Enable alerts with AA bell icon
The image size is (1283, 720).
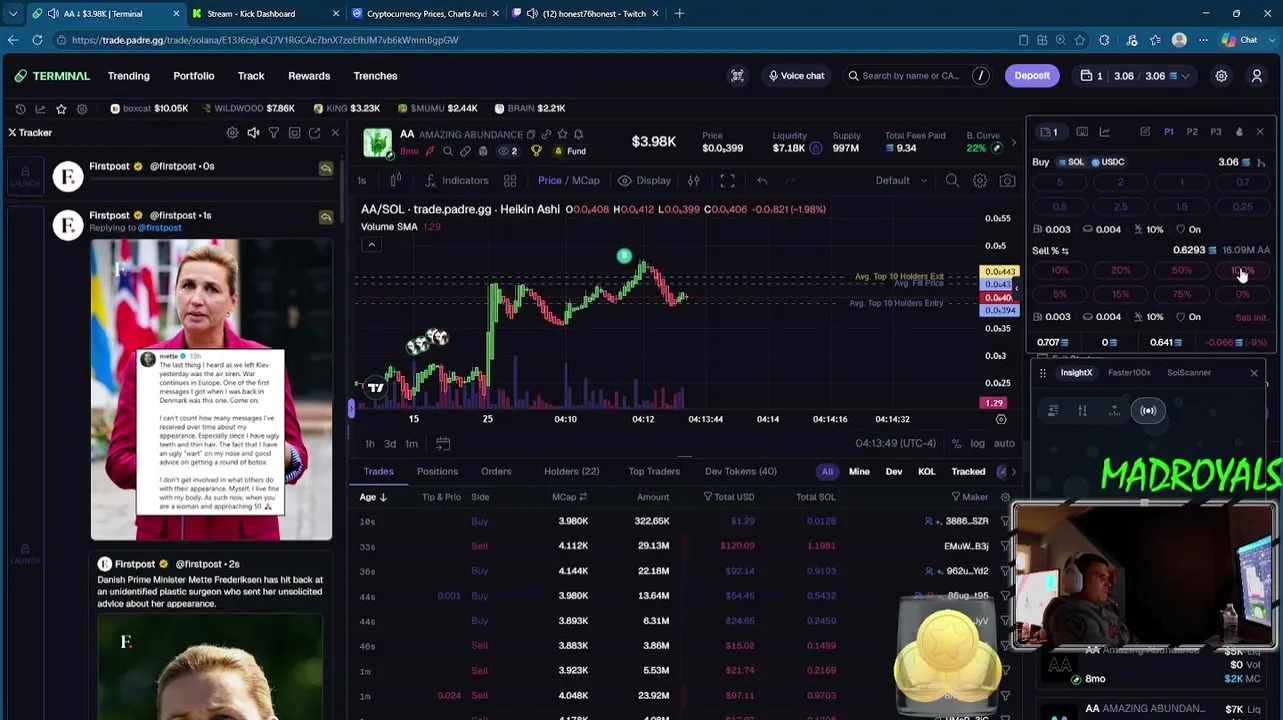[x=578, y=134]
